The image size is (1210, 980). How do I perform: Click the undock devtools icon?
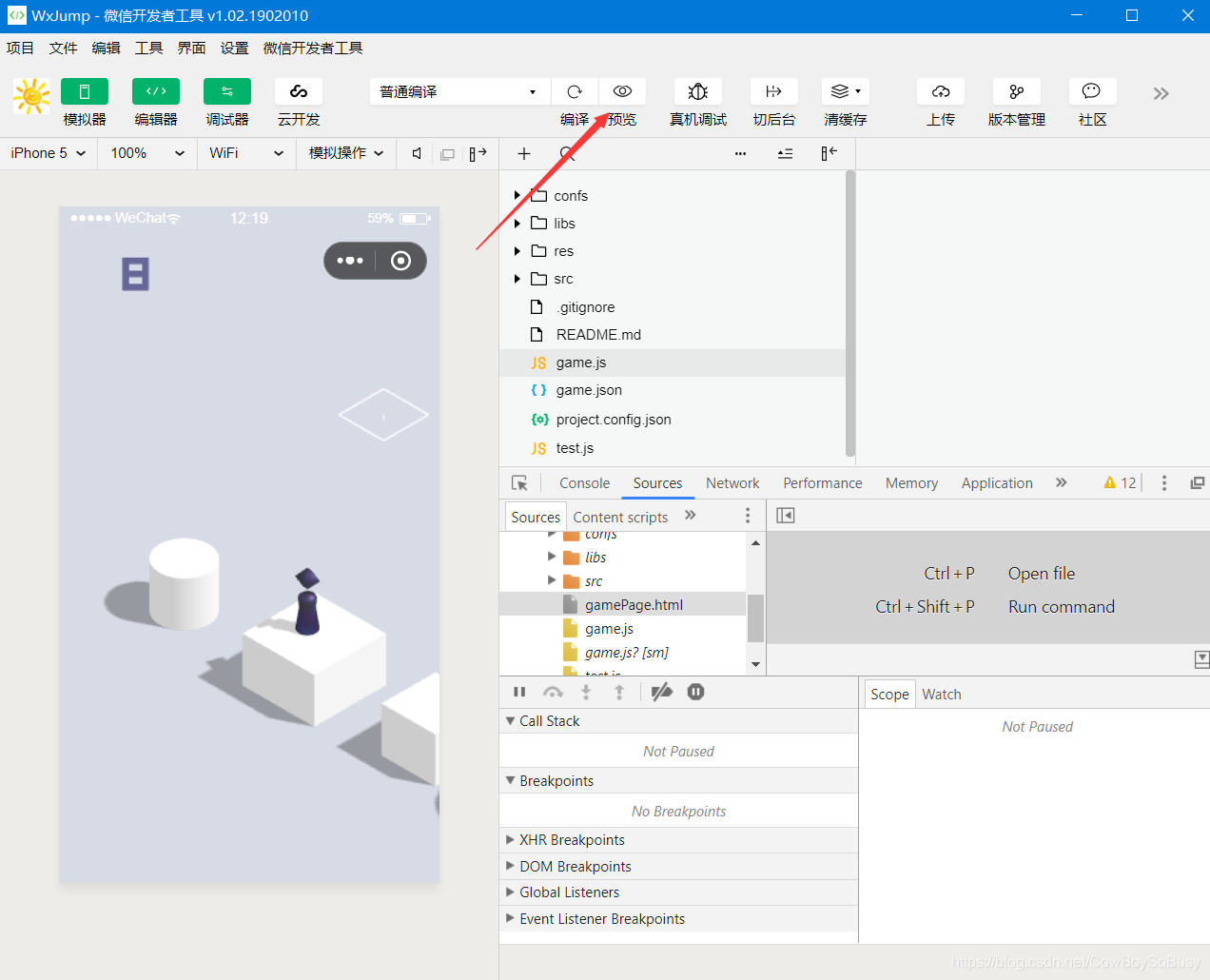pyautogui.click(x=1198, y=483)
